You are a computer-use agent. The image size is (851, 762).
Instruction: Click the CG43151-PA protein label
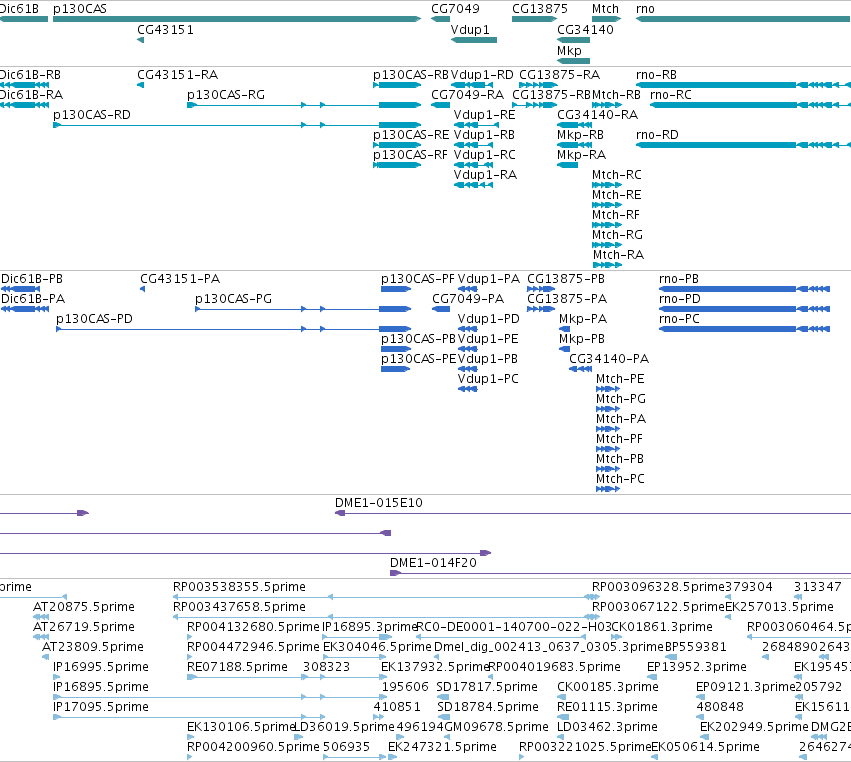coord(180,279)
